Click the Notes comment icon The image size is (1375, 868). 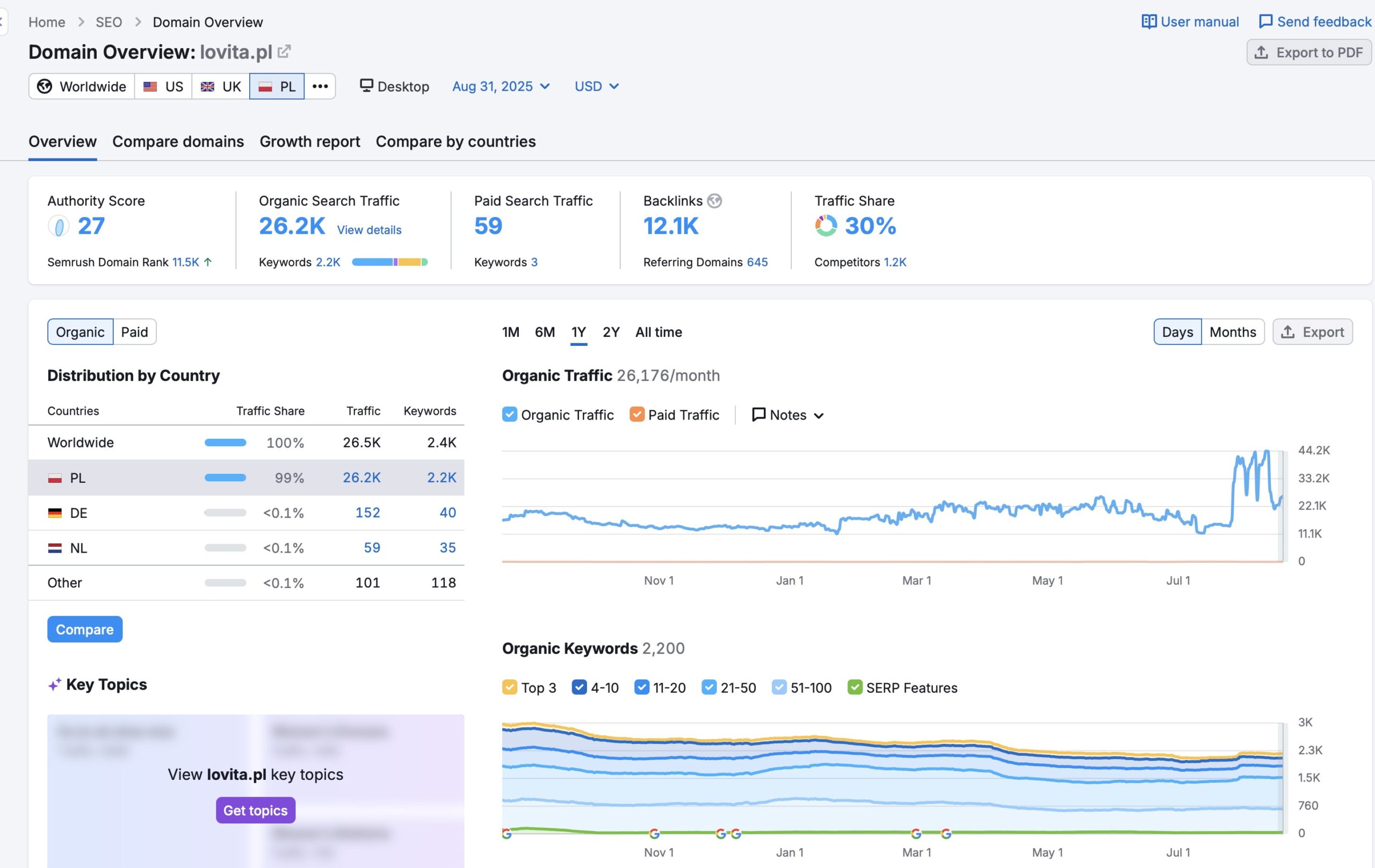758,415
